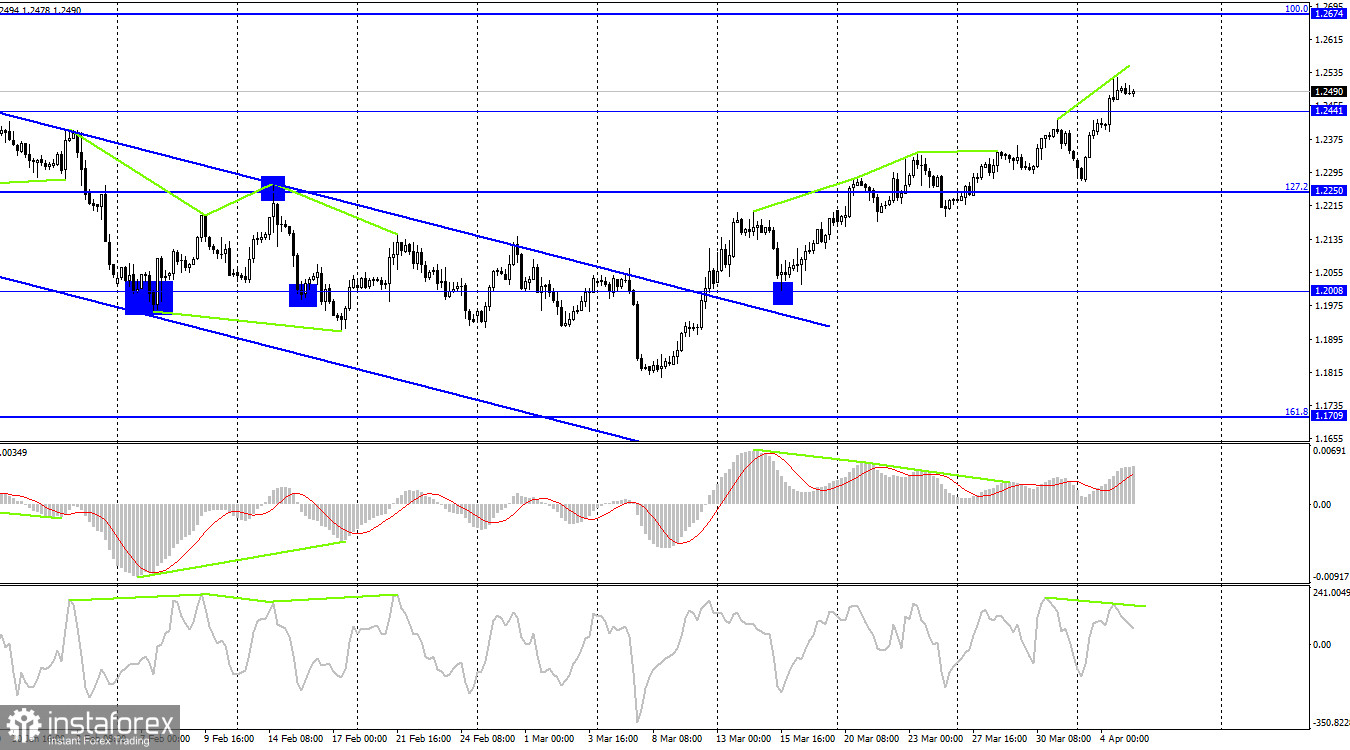Image resolution: width=1350 pixels, height=750 pixels.
Task: Click the 1.2674 price level tag
Action: (1328, 14)
